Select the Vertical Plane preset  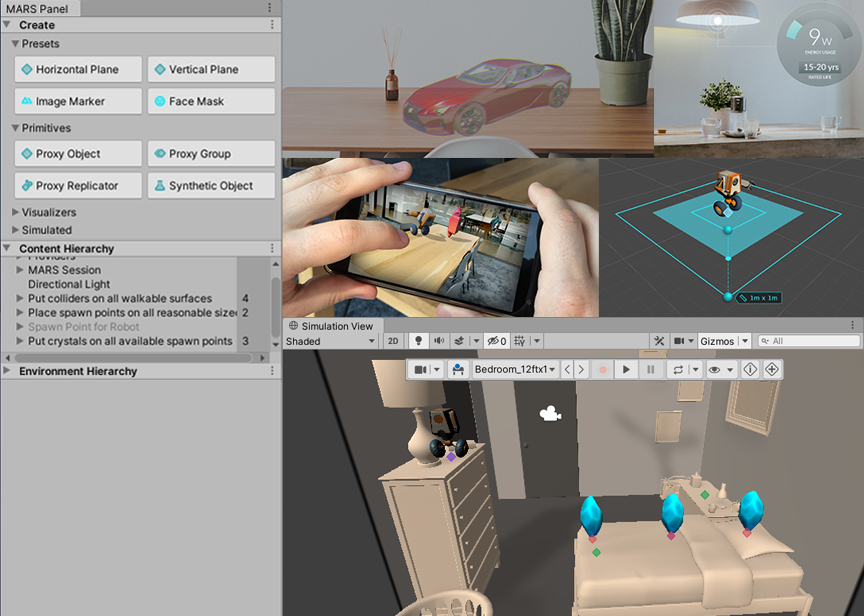(211, 70)
